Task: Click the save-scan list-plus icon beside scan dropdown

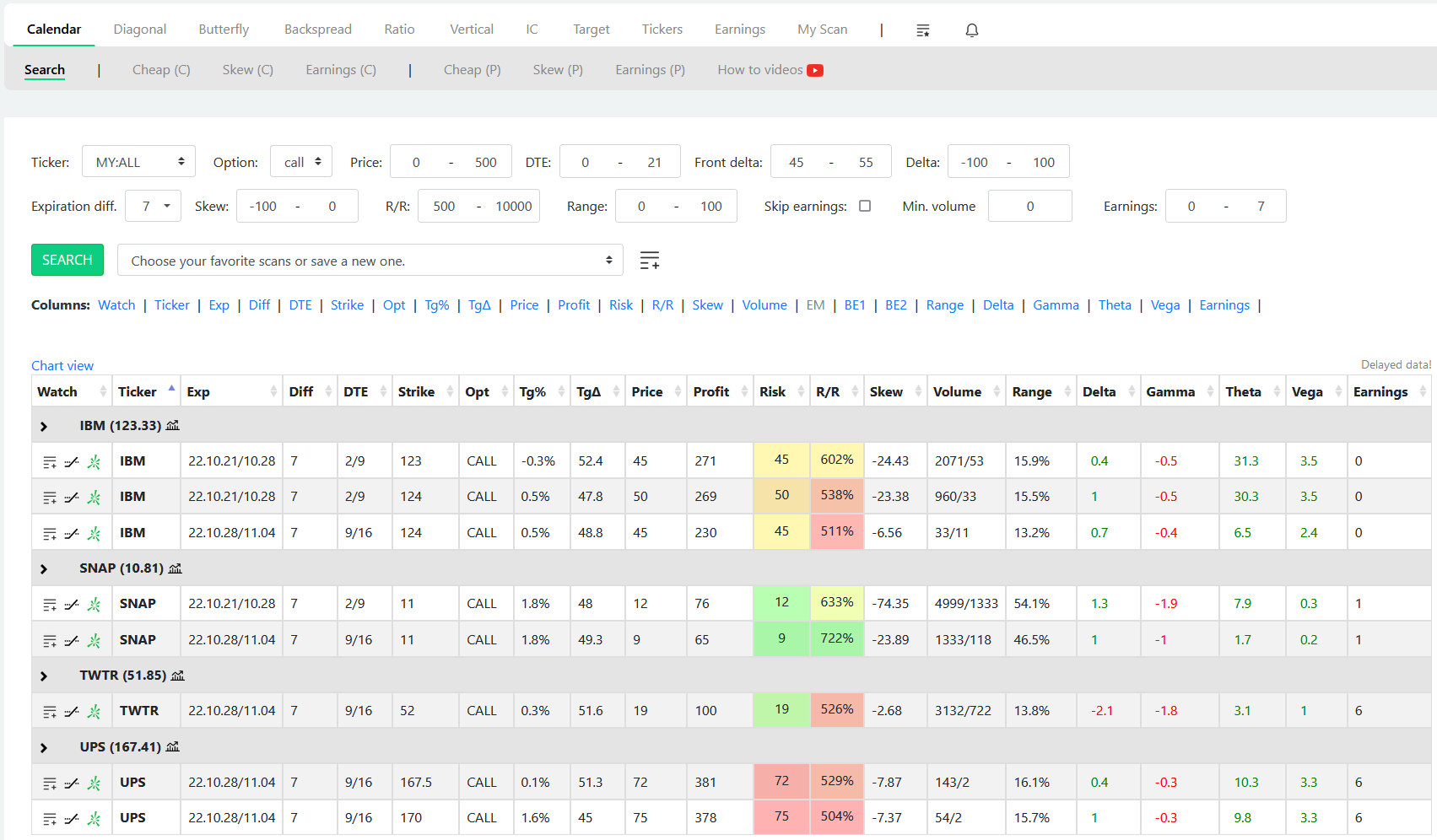Action: click(650, 261)
